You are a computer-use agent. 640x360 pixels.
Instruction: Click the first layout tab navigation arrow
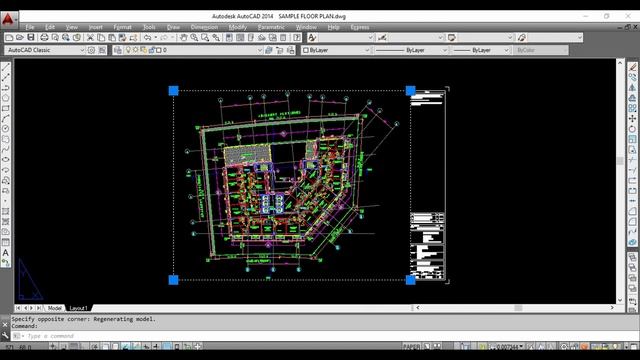pyautogui.click(x=18, y=308)
